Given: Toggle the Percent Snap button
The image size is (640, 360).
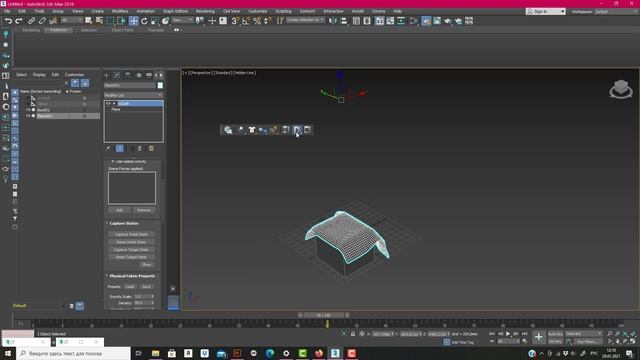Looking at the screenshot, I should tap(257, 21).
